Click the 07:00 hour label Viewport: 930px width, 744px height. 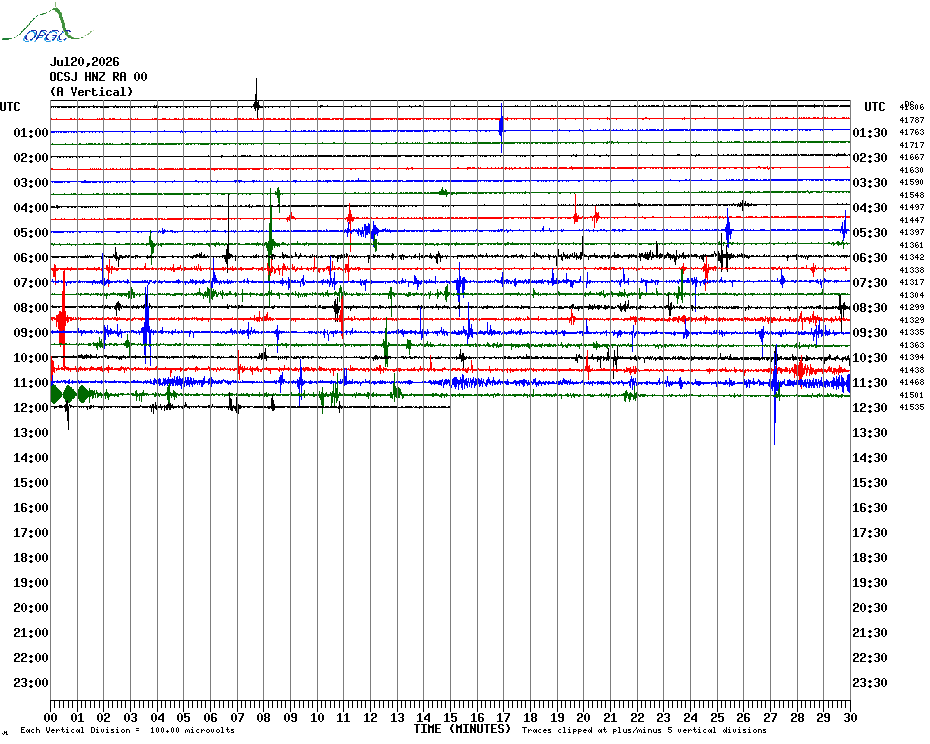[31, 282]
